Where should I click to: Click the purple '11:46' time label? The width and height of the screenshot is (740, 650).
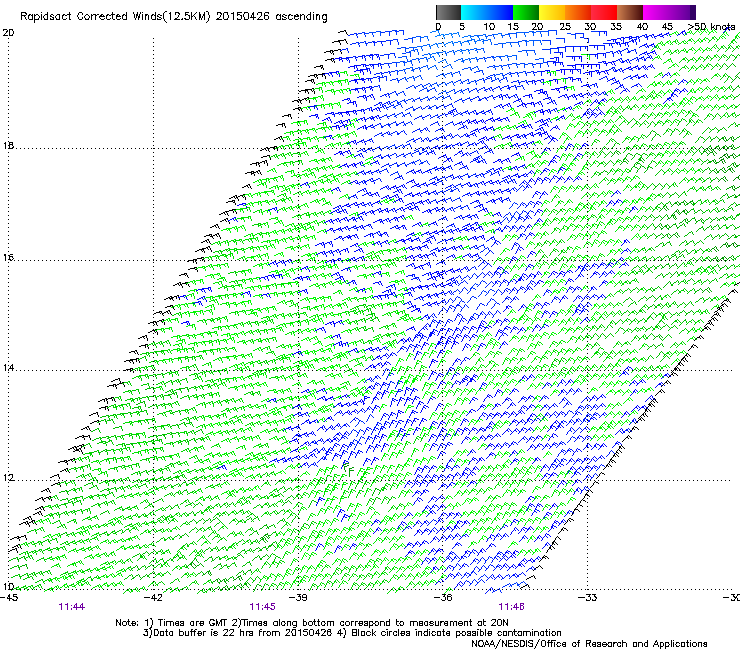click(x=512, y=607)
